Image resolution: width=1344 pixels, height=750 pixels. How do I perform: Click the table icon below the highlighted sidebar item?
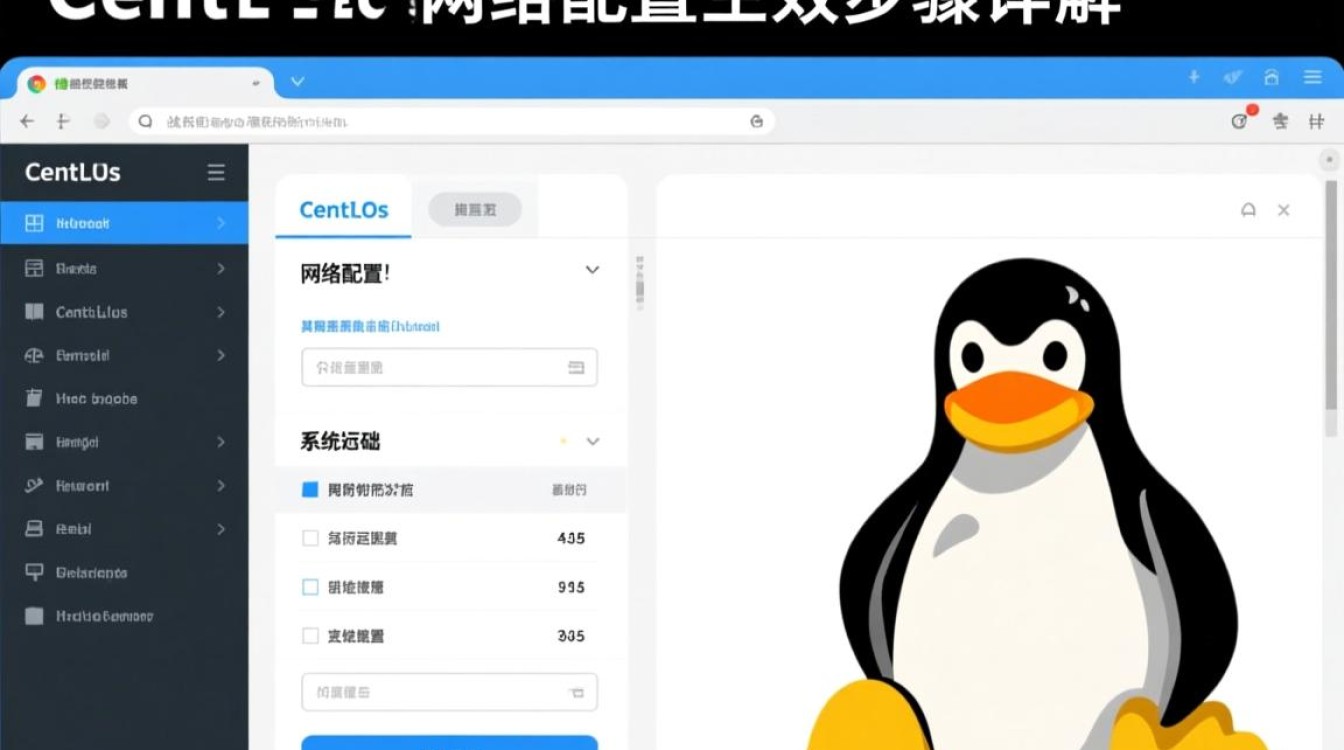34,268
